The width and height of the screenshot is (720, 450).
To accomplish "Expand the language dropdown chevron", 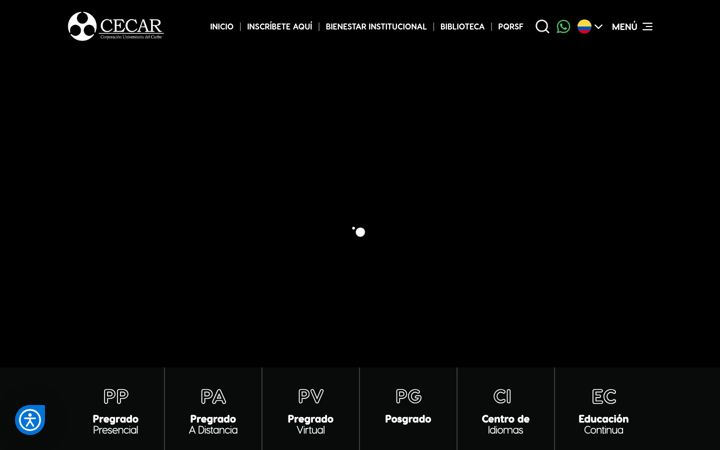I will tap(598, 27).
